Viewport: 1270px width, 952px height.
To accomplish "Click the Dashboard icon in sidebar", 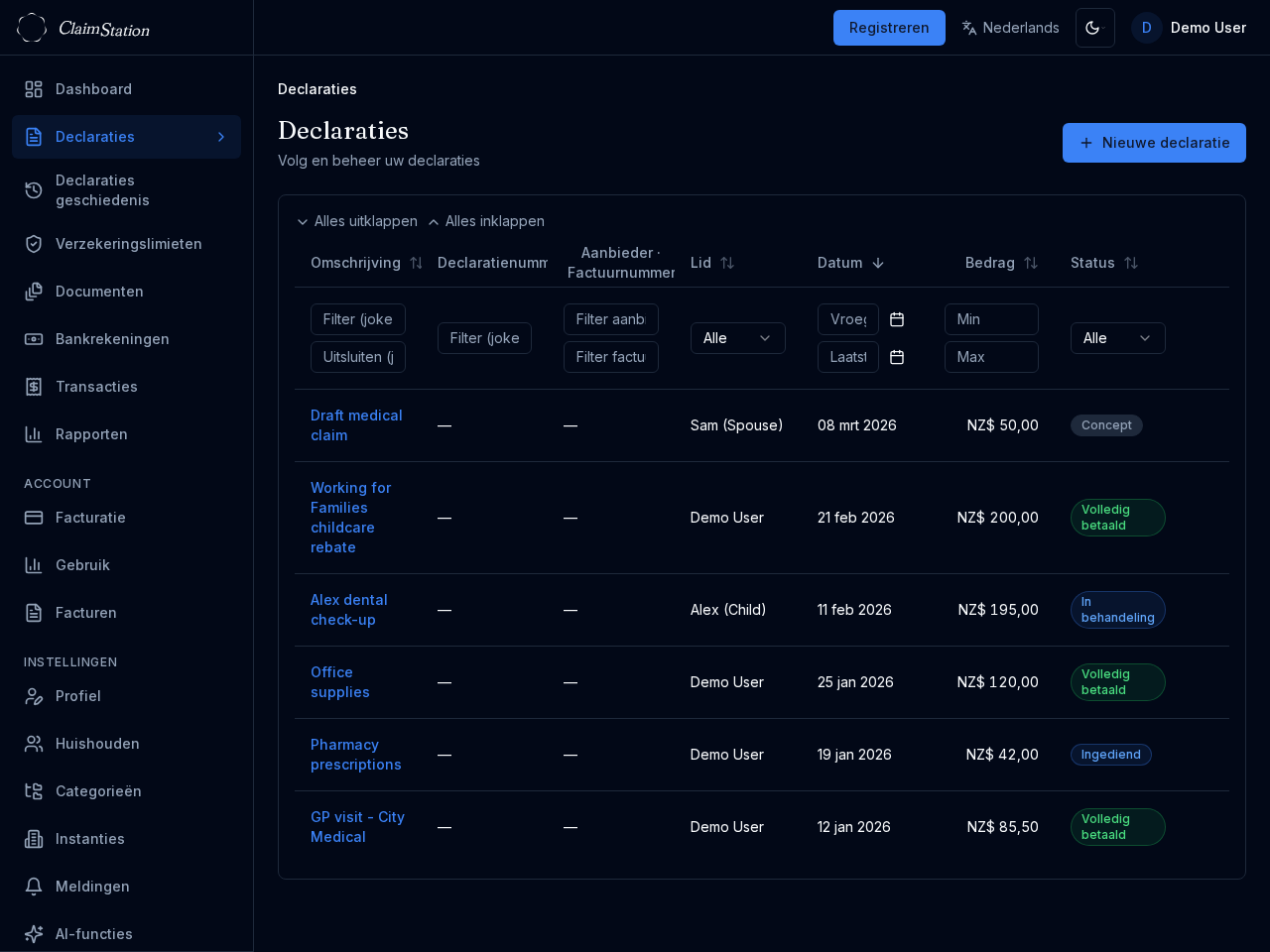I will point(34,89).
